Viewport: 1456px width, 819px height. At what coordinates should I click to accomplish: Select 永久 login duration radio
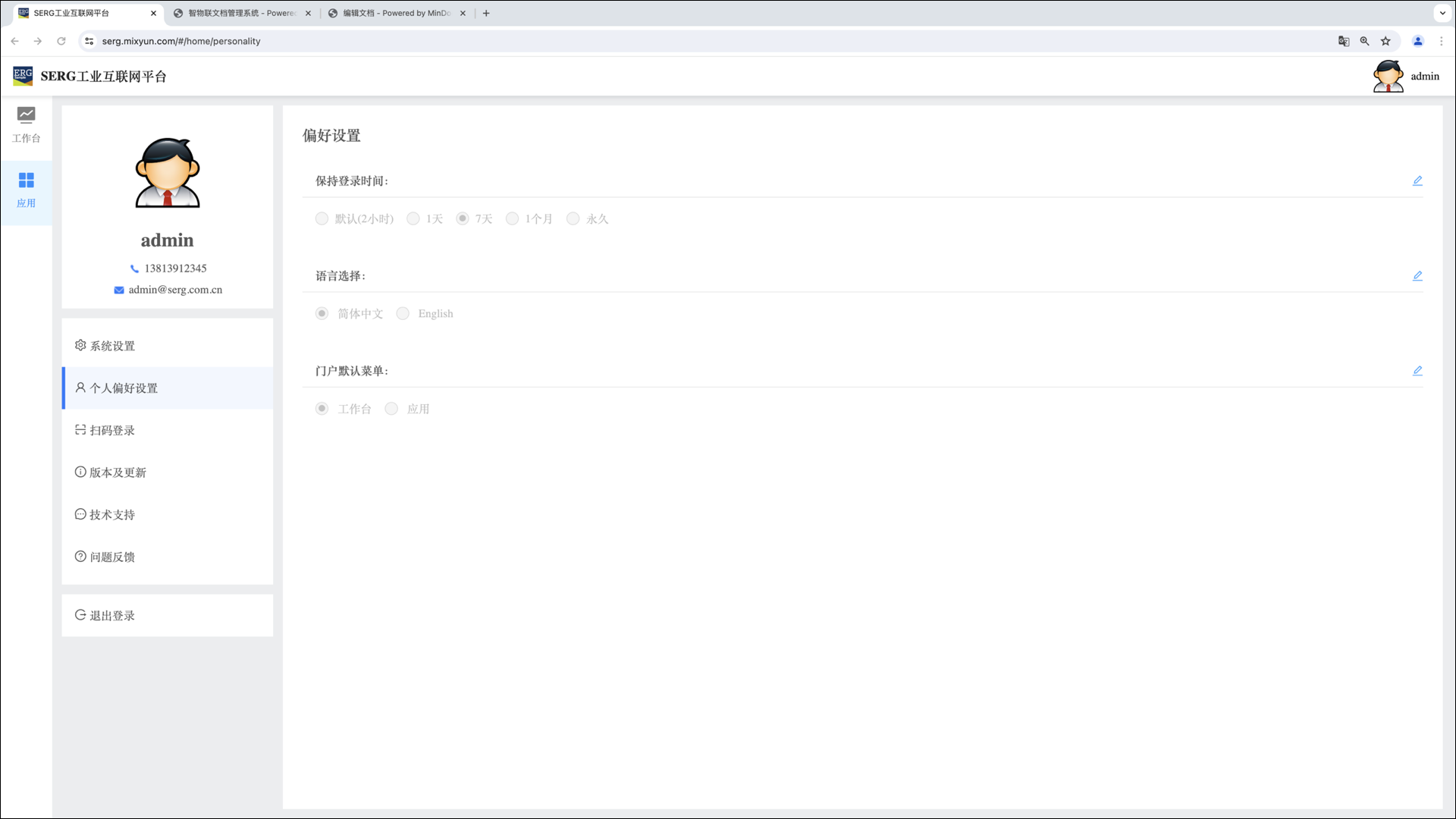(573, 218)
